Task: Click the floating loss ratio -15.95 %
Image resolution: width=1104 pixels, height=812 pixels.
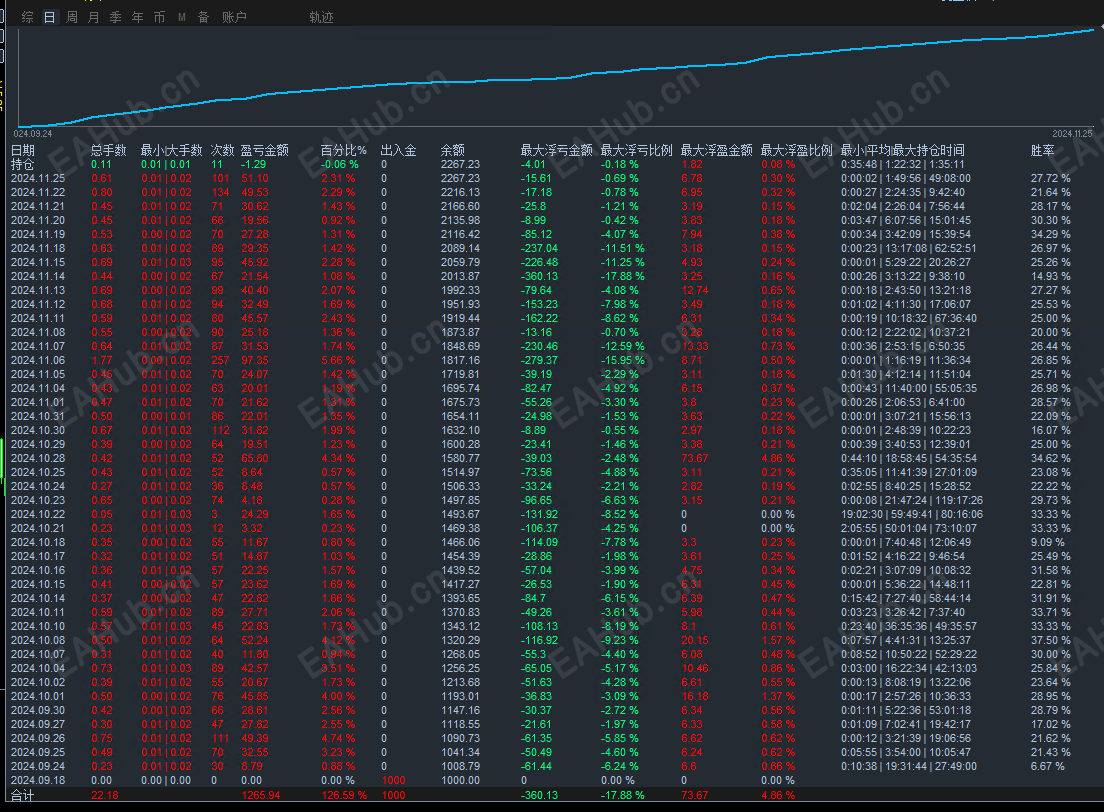Action: click(x=622, y=360)
